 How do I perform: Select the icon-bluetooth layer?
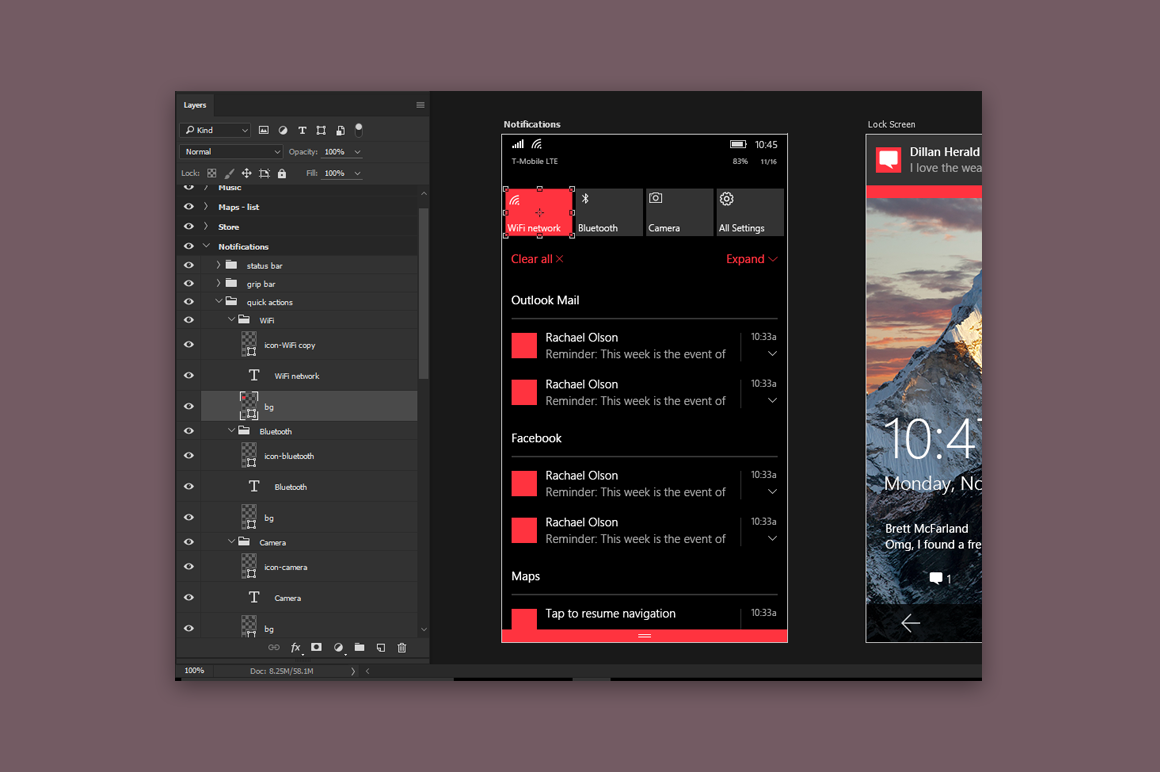pyautogui.click(x=289, y=456)
